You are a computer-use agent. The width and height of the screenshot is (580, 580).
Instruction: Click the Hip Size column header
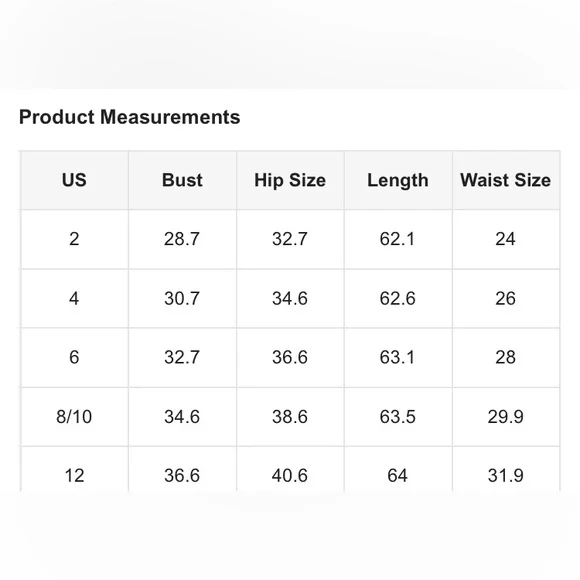290,180
